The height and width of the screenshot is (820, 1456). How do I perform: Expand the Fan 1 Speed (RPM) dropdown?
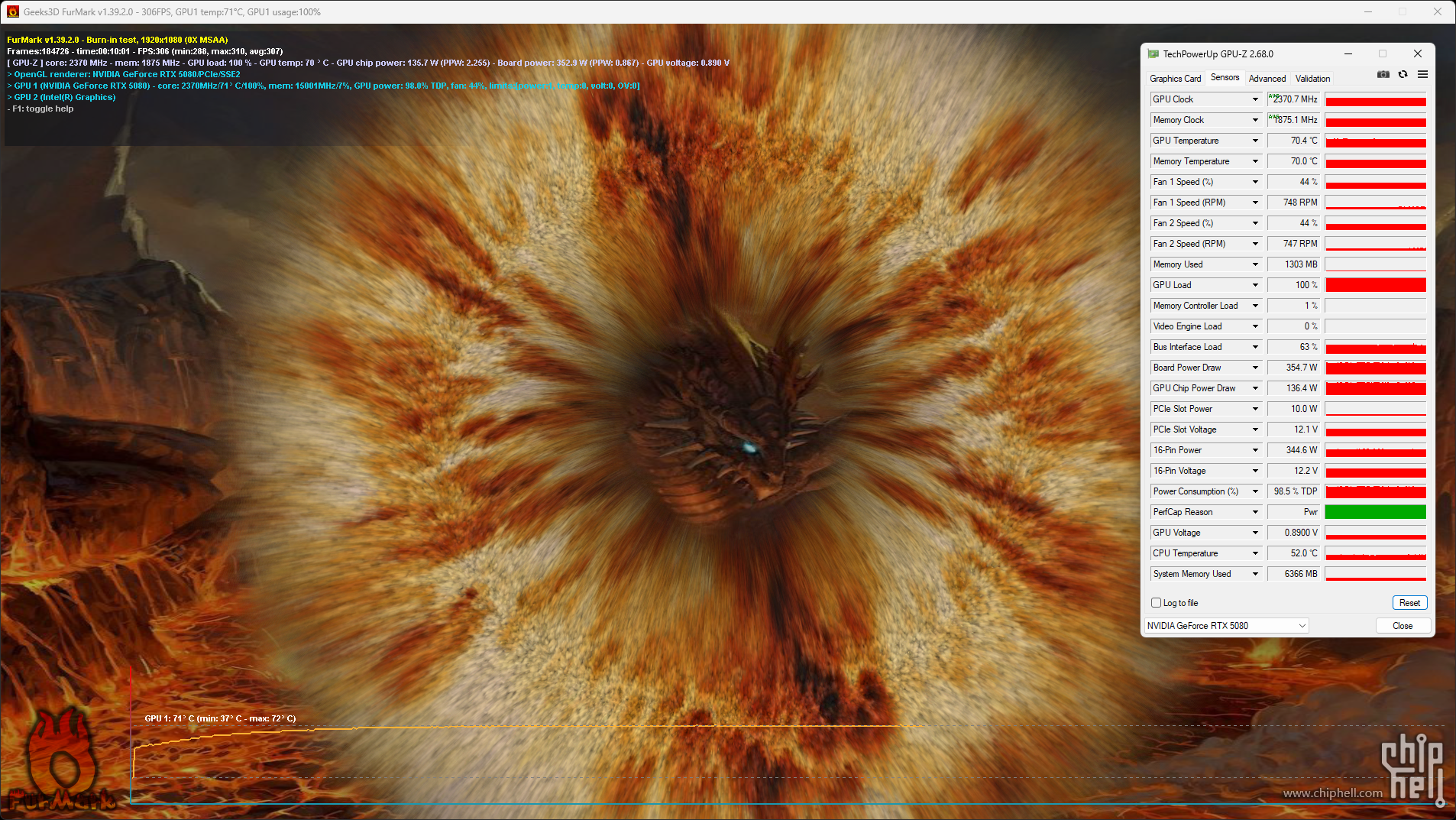[1255, 203]
